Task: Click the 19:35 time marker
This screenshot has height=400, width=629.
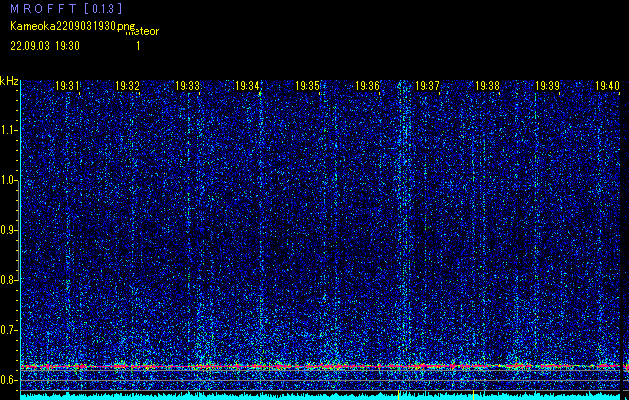Action: point(307,85)
